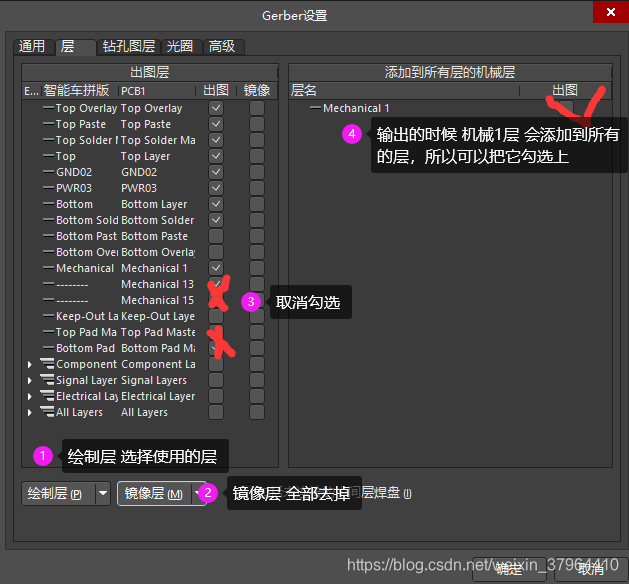This screenshot has height=584, width=629.
Task: Click the PCB1 column header
Action: [x=157, y=91]
